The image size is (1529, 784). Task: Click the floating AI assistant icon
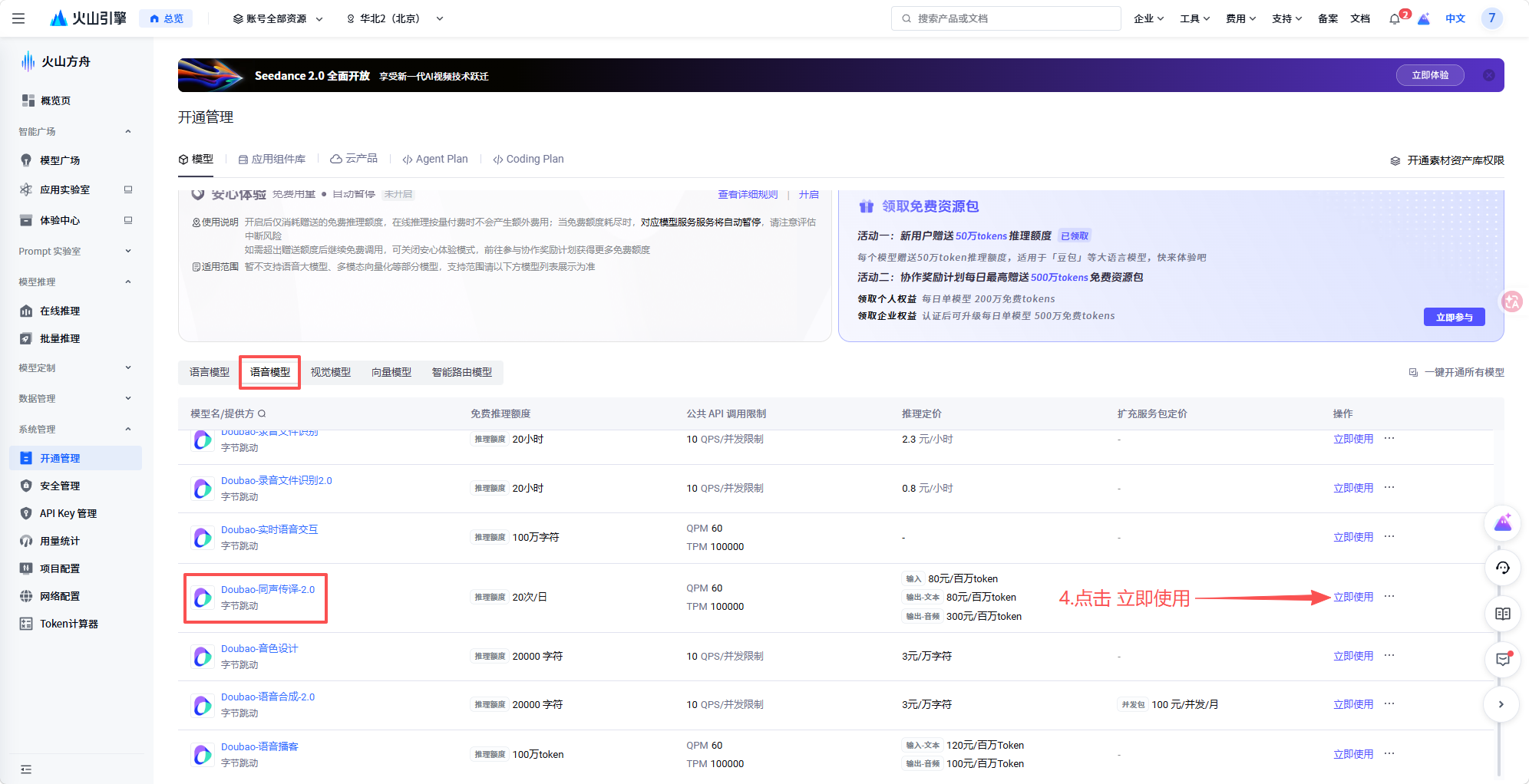click(x=1503, y=523)
